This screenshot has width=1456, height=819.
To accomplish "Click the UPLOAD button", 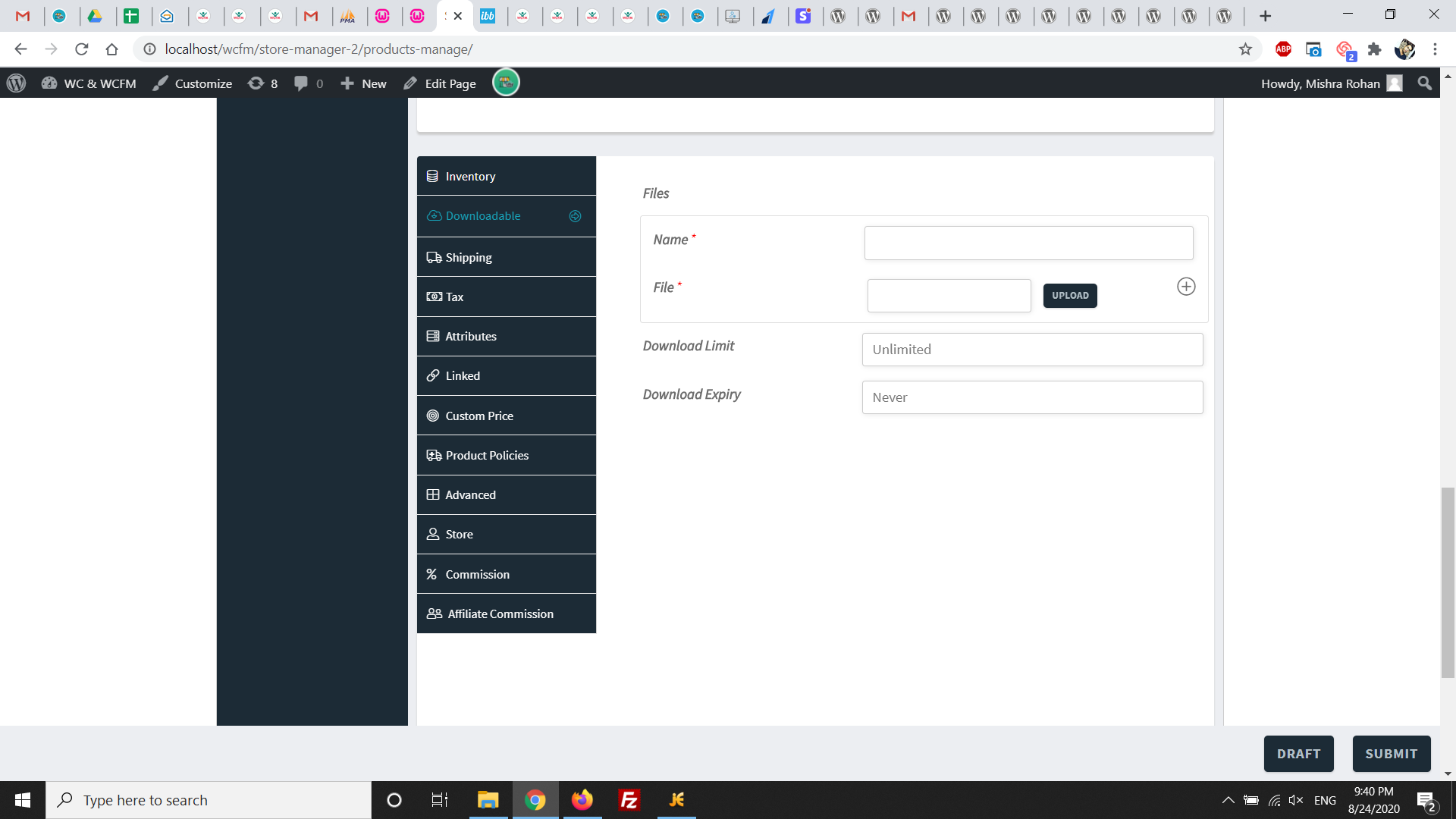I will (x=1070, y=296).
